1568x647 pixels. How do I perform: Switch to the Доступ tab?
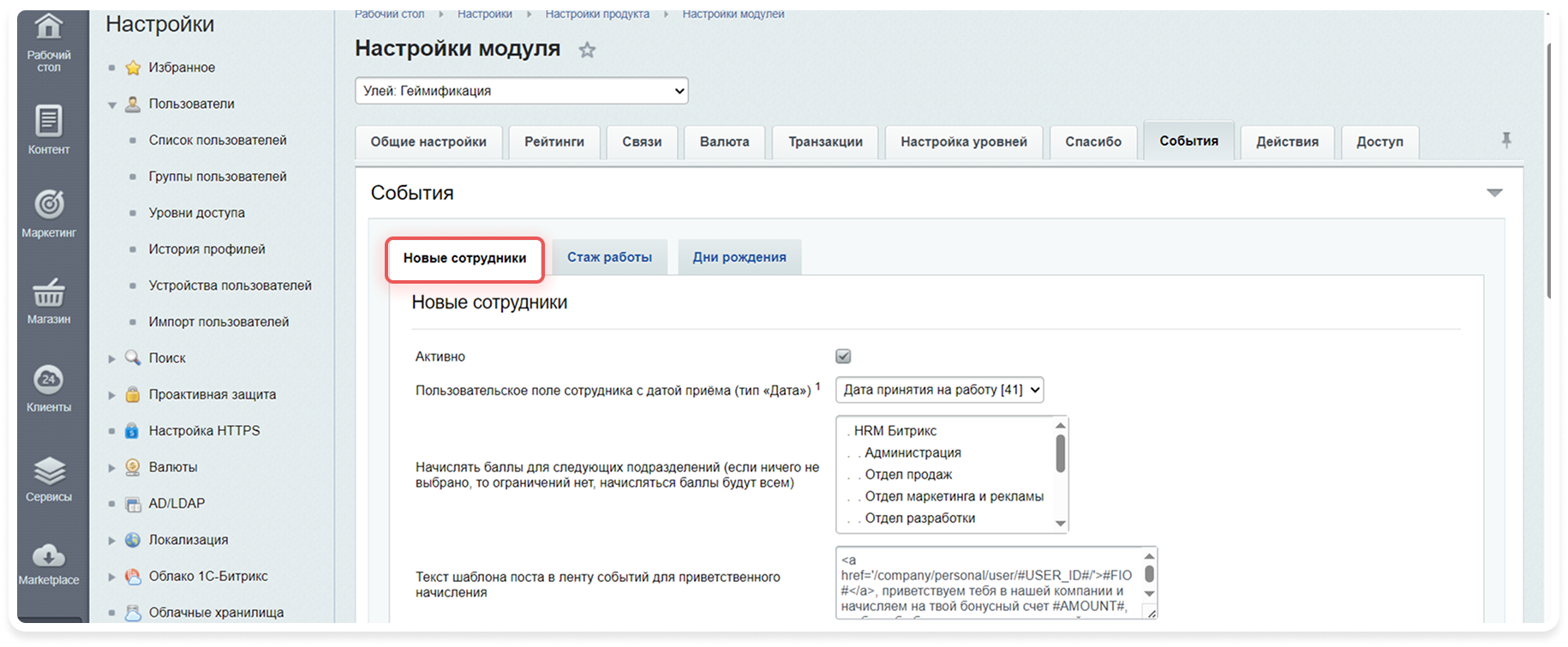1379,142
